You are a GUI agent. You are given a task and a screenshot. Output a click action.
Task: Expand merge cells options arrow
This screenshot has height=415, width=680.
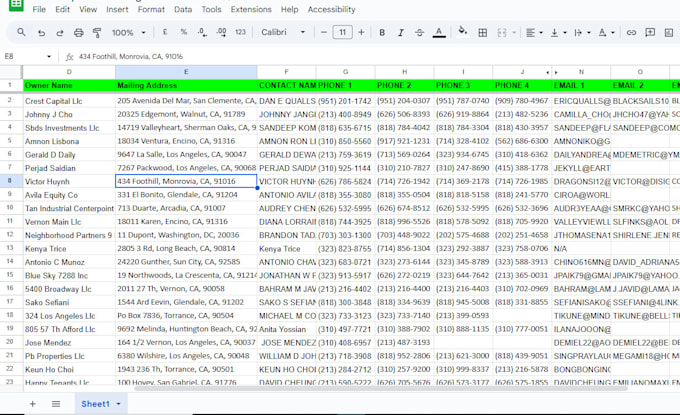click(514, 33)
